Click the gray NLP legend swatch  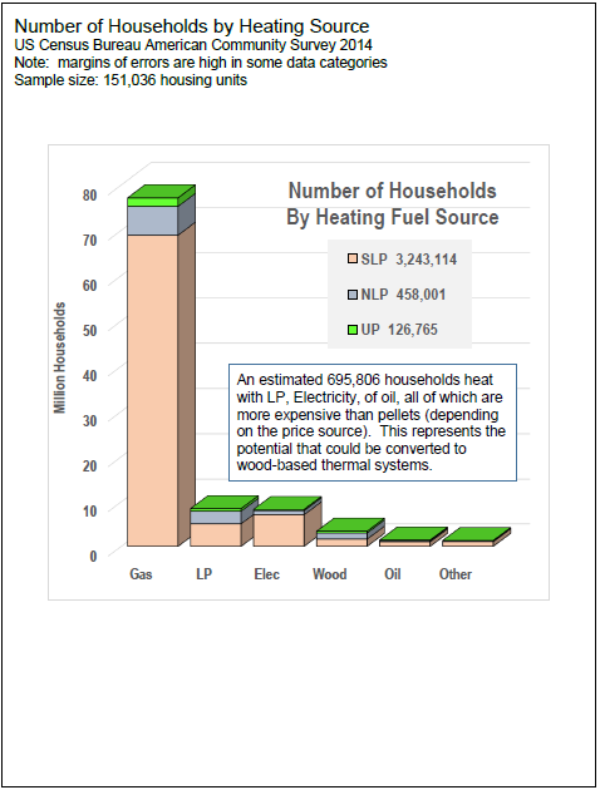(x=351, y=294)
